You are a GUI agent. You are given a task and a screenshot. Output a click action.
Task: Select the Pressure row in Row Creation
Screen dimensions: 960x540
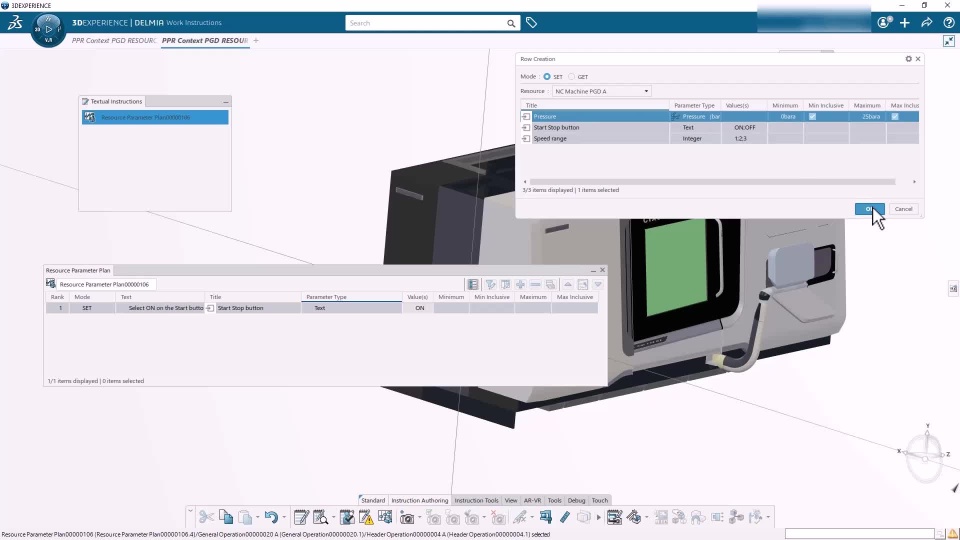pyautogui.click(x=719, y=116)
